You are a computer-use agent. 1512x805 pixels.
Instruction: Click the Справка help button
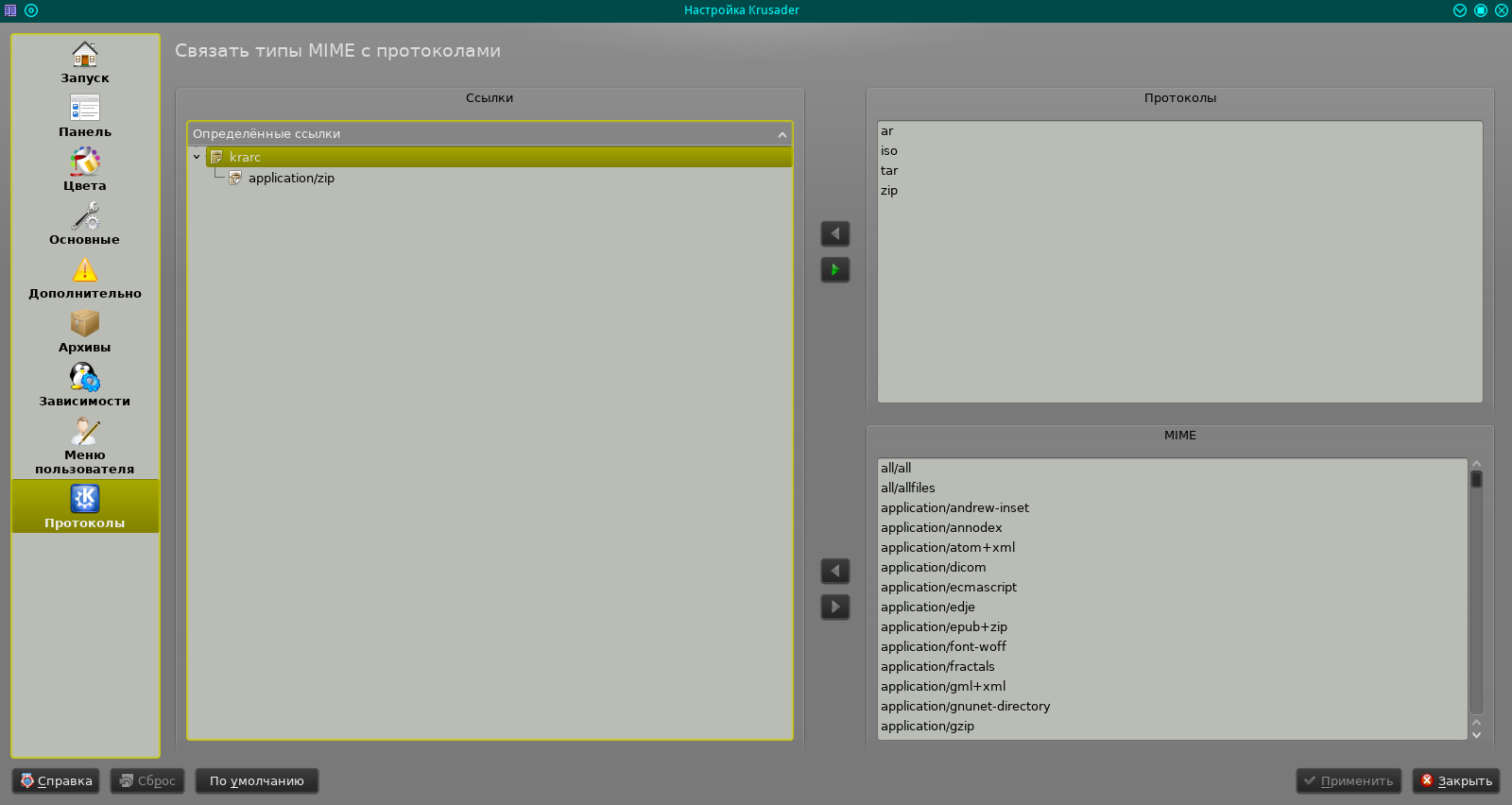pyautogui.click(x=56, y=781)
